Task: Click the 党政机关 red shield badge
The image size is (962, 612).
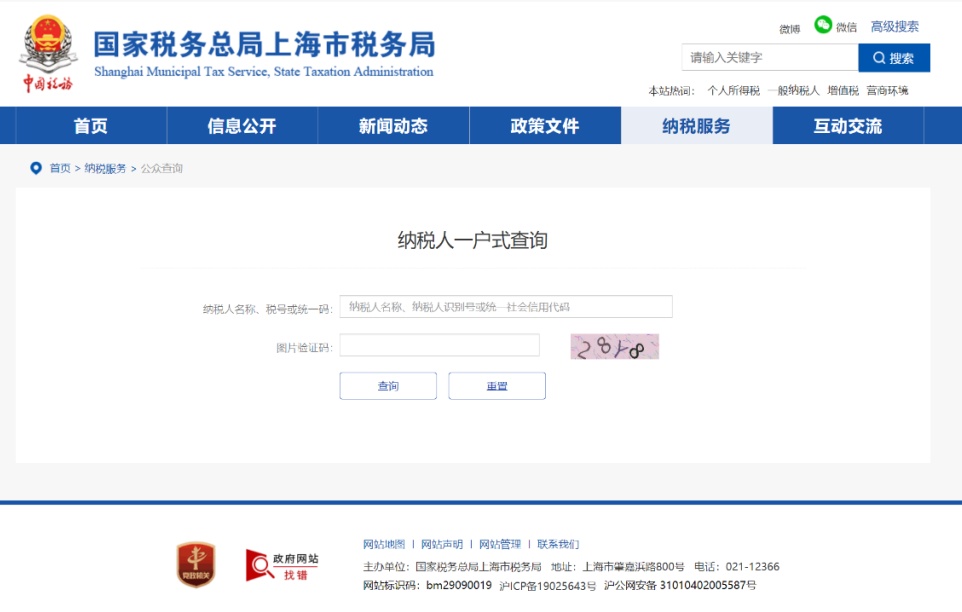Action: (196, 565)
